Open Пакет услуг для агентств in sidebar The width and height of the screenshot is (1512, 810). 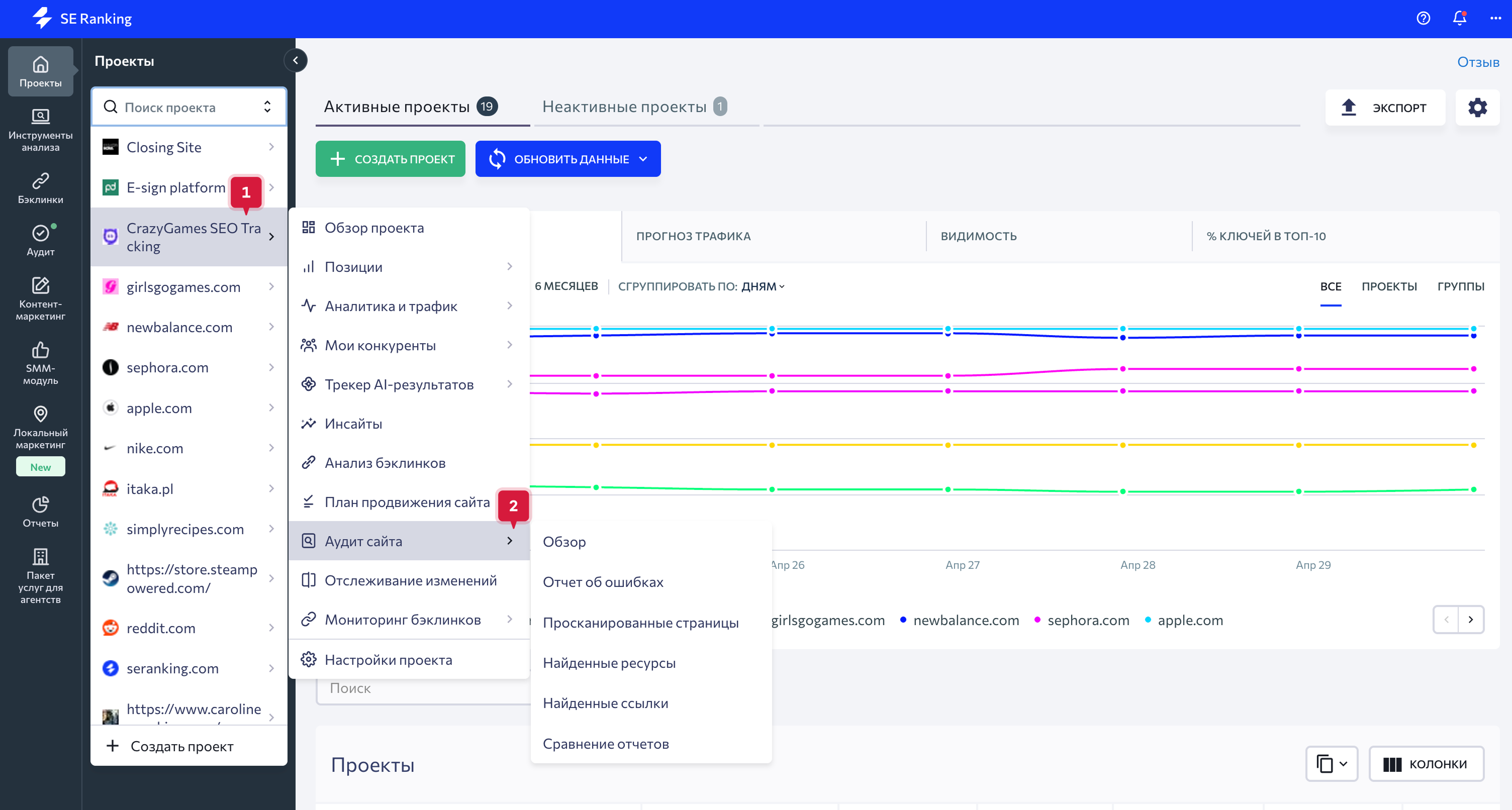click(x=41, y=575)
